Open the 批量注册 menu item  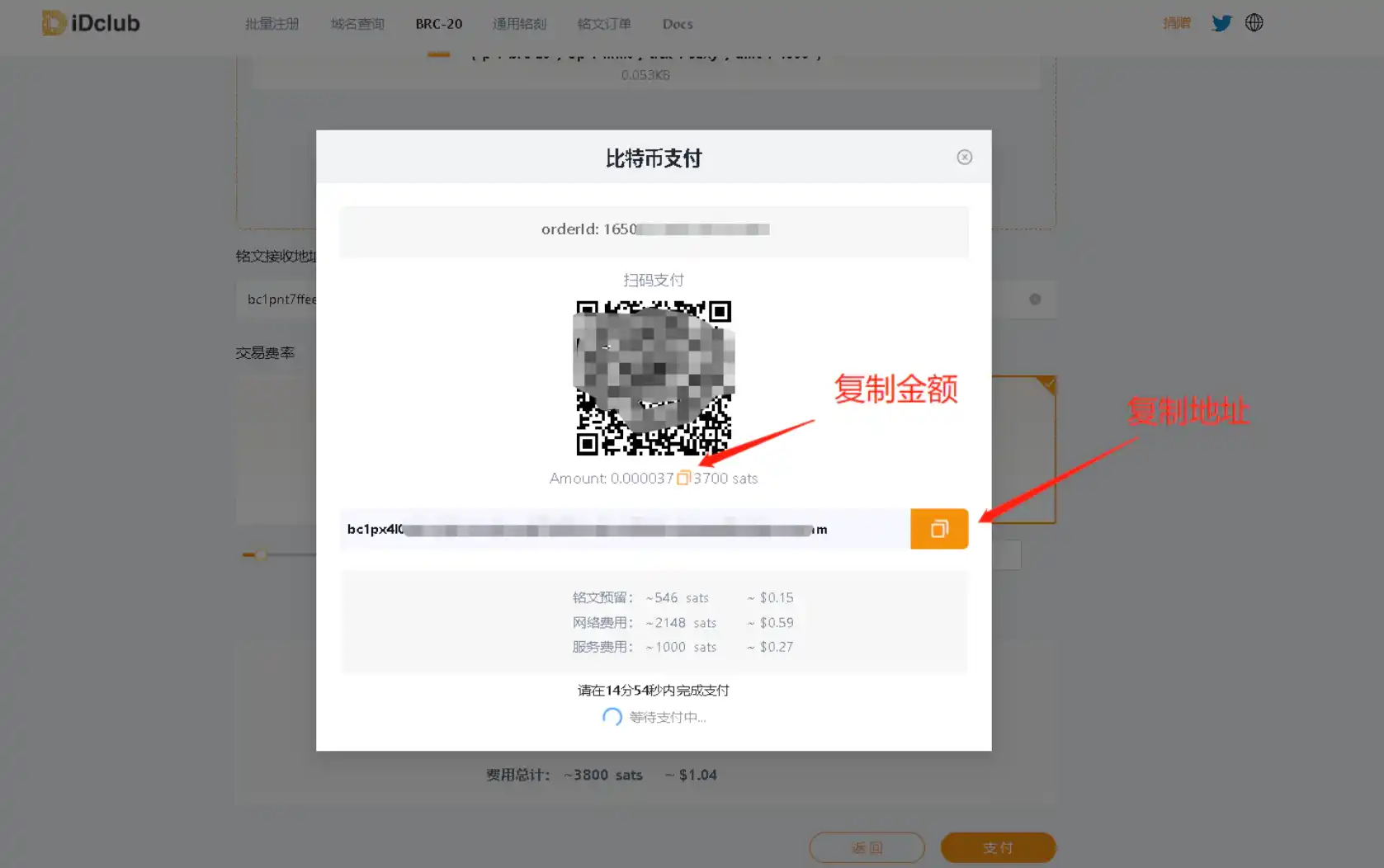coord(272,24)
